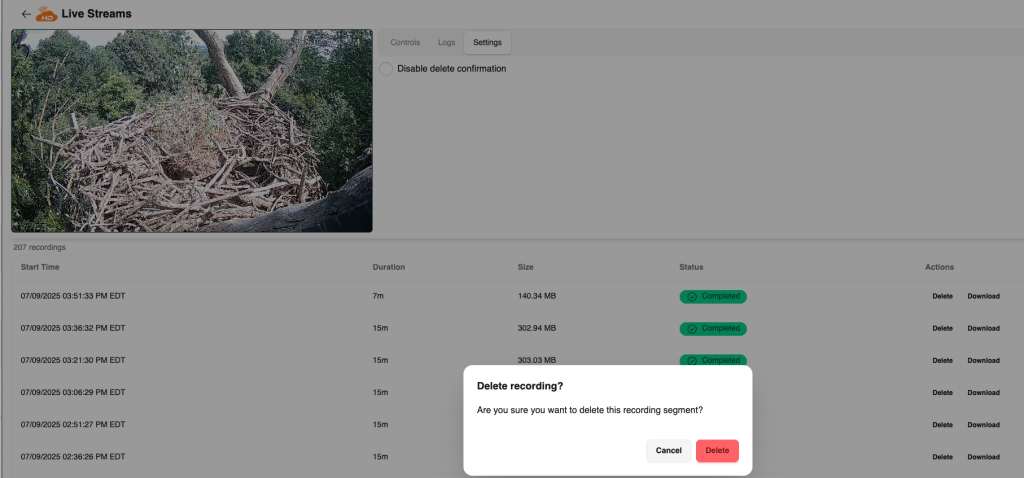This screenshot has height=478, width=1024.
Task: Delete the 03:51:33 PM recording
Action: click(942, 297)
